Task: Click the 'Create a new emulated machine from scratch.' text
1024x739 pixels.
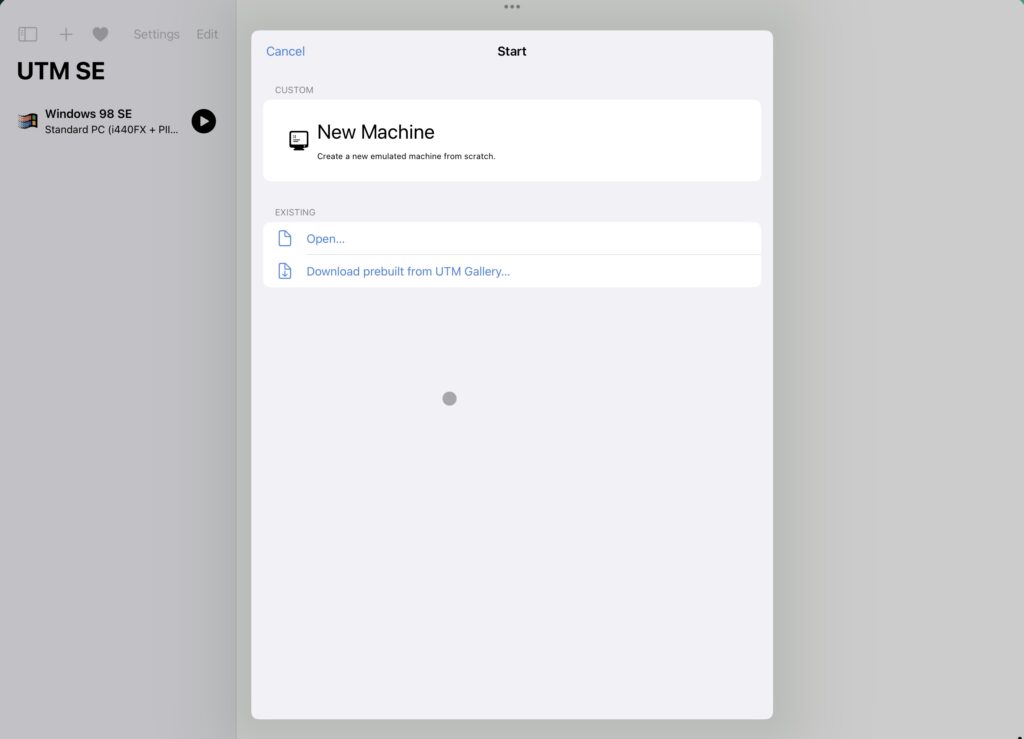Action: click(406, 156)
